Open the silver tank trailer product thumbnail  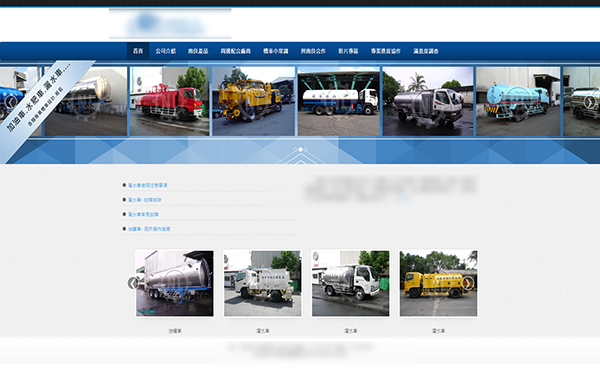pos(175,283)
